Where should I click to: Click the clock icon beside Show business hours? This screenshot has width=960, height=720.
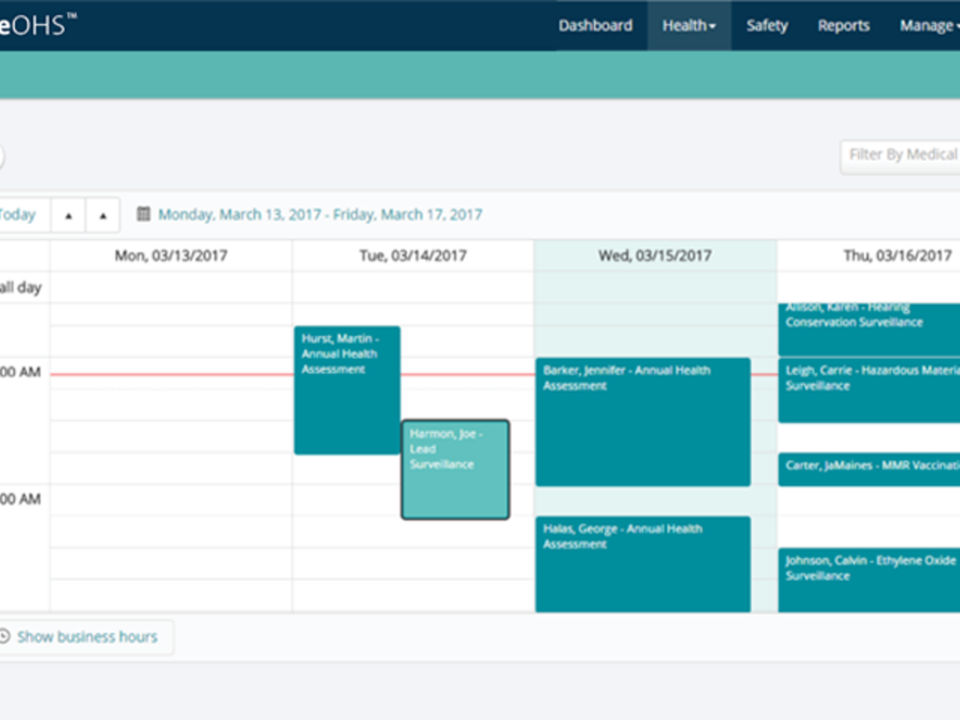[x=4, y=636]
